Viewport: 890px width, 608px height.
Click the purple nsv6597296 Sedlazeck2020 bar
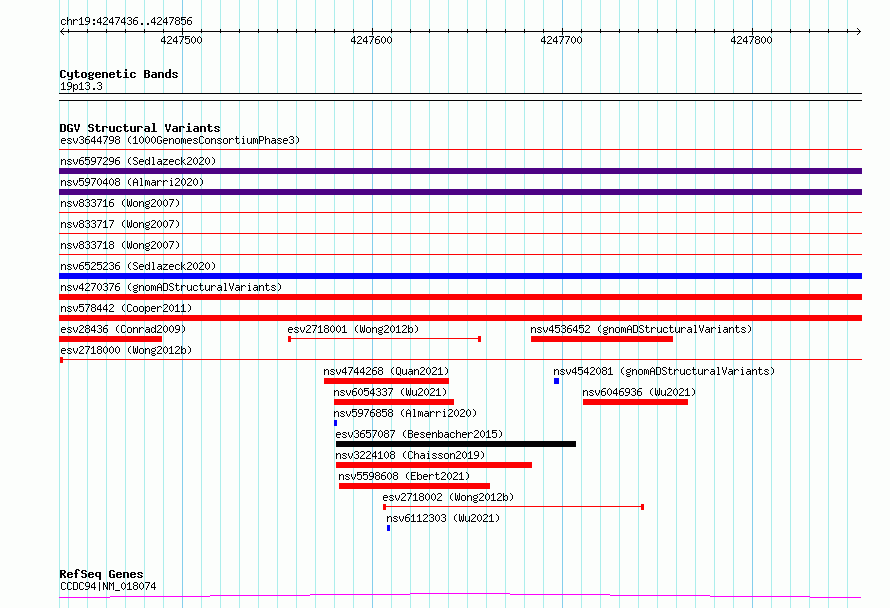pos(460,171)
